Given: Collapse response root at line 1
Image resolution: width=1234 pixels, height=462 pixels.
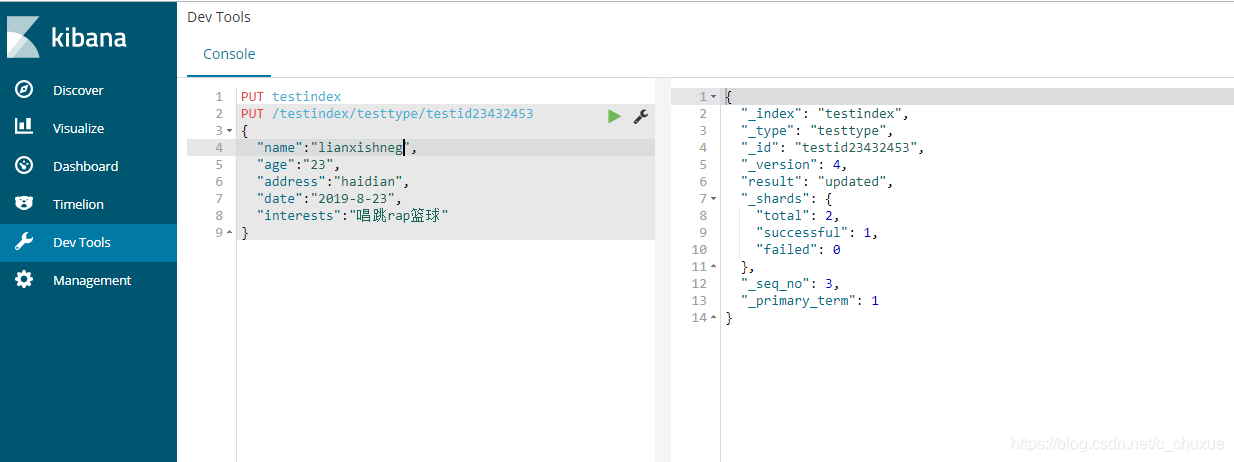Looking at the screenshot, I should pyautogui.click(x=713, y=97).
